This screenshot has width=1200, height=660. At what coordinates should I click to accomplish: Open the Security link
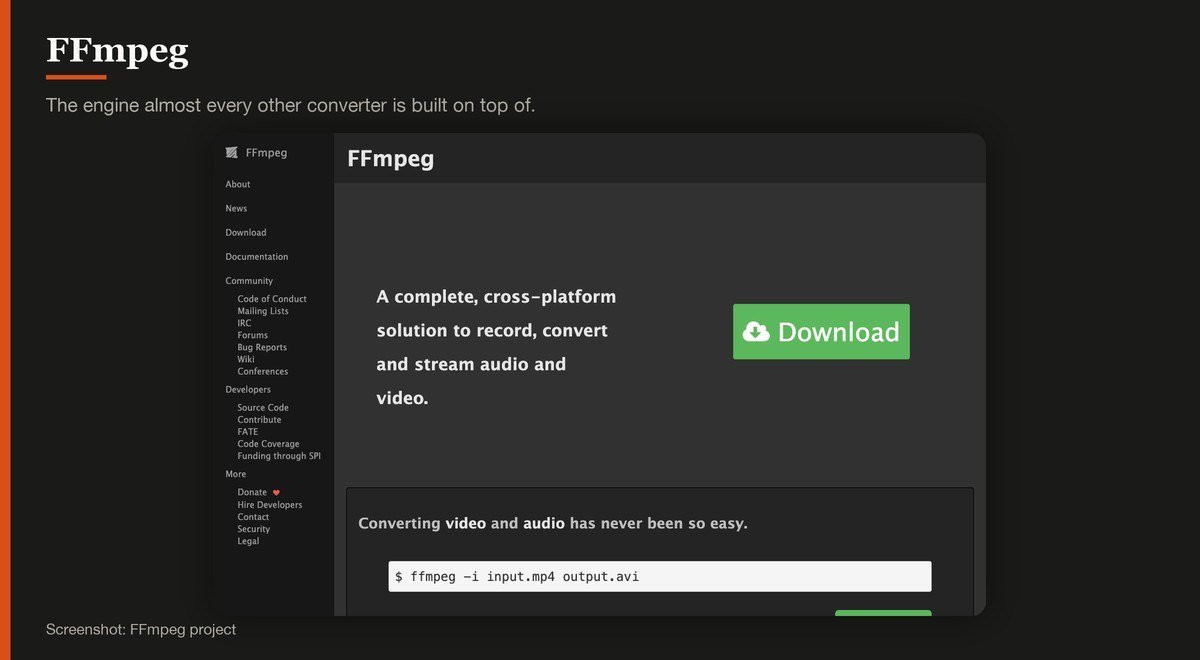click(x=254, y=529)
